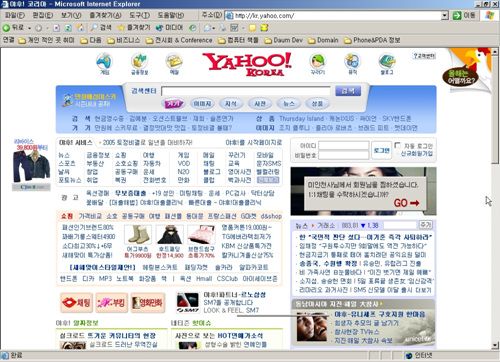The height and width of the screenshot is (362, 500).
Task: Click the blue 검색 search button
Action: click(348, 91)
